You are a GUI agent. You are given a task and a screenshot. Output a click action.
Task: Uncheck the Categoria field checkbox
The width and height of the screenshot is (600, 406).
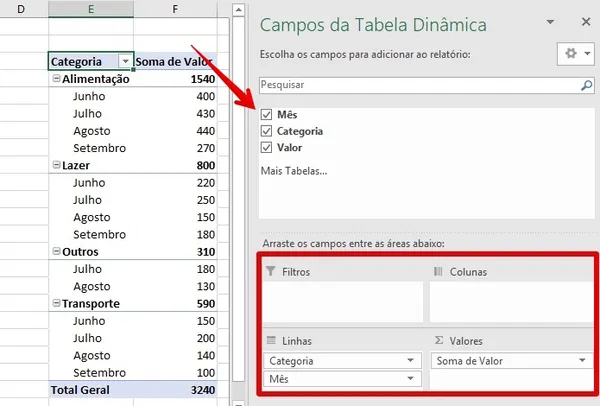266,131
